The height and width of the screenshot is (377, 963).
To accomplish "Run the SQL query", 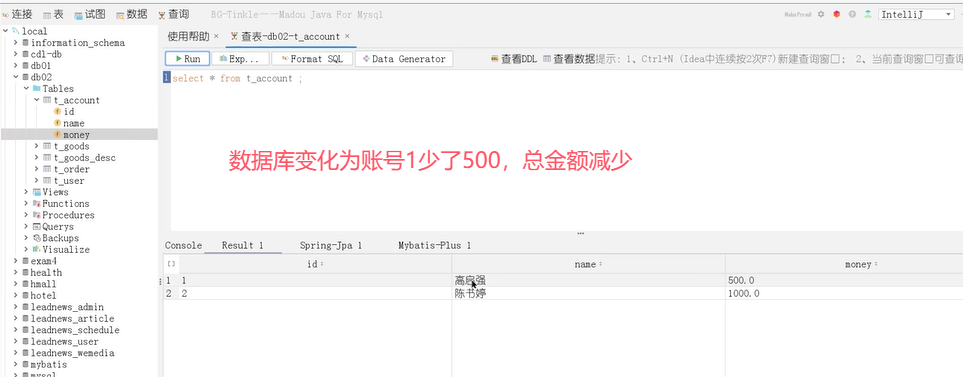I will tap(187, 59).
